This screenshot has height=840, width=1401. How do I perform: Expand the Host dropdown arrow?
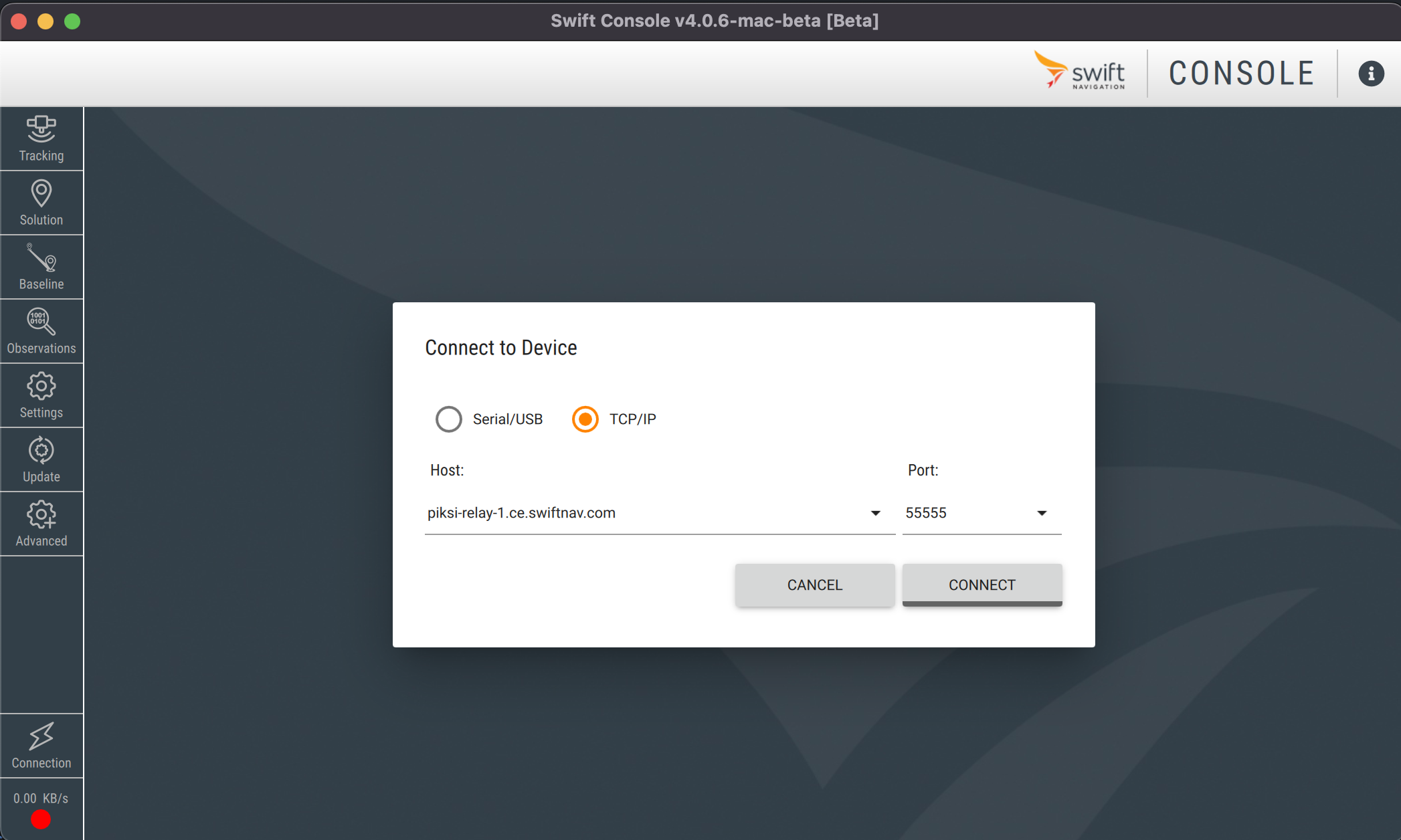(x=875, y=513)
